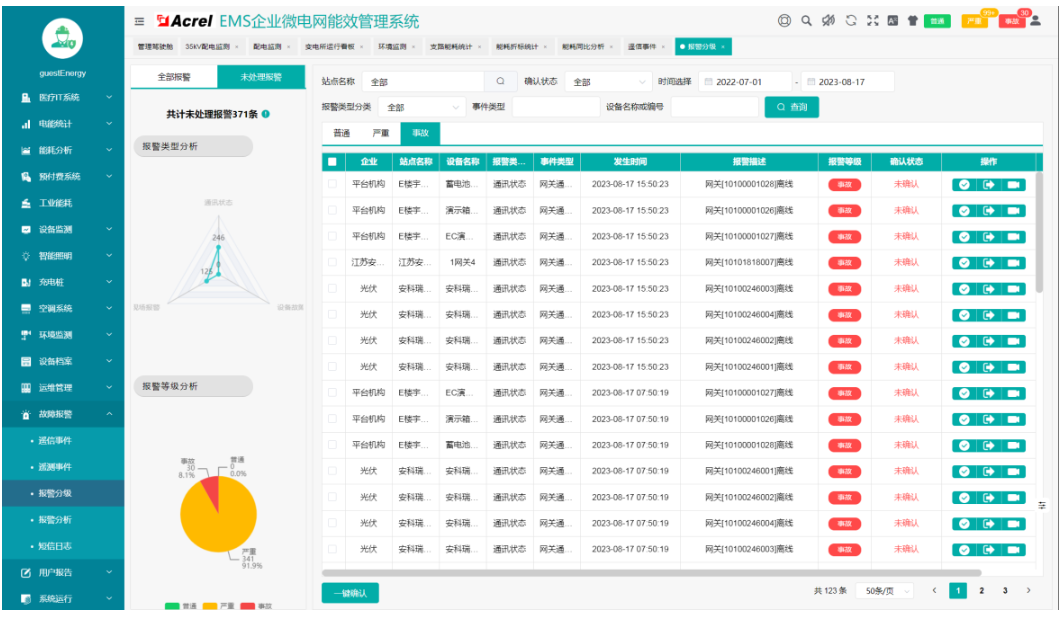Enter fullscreen mode using expand icon

point(873,21)
